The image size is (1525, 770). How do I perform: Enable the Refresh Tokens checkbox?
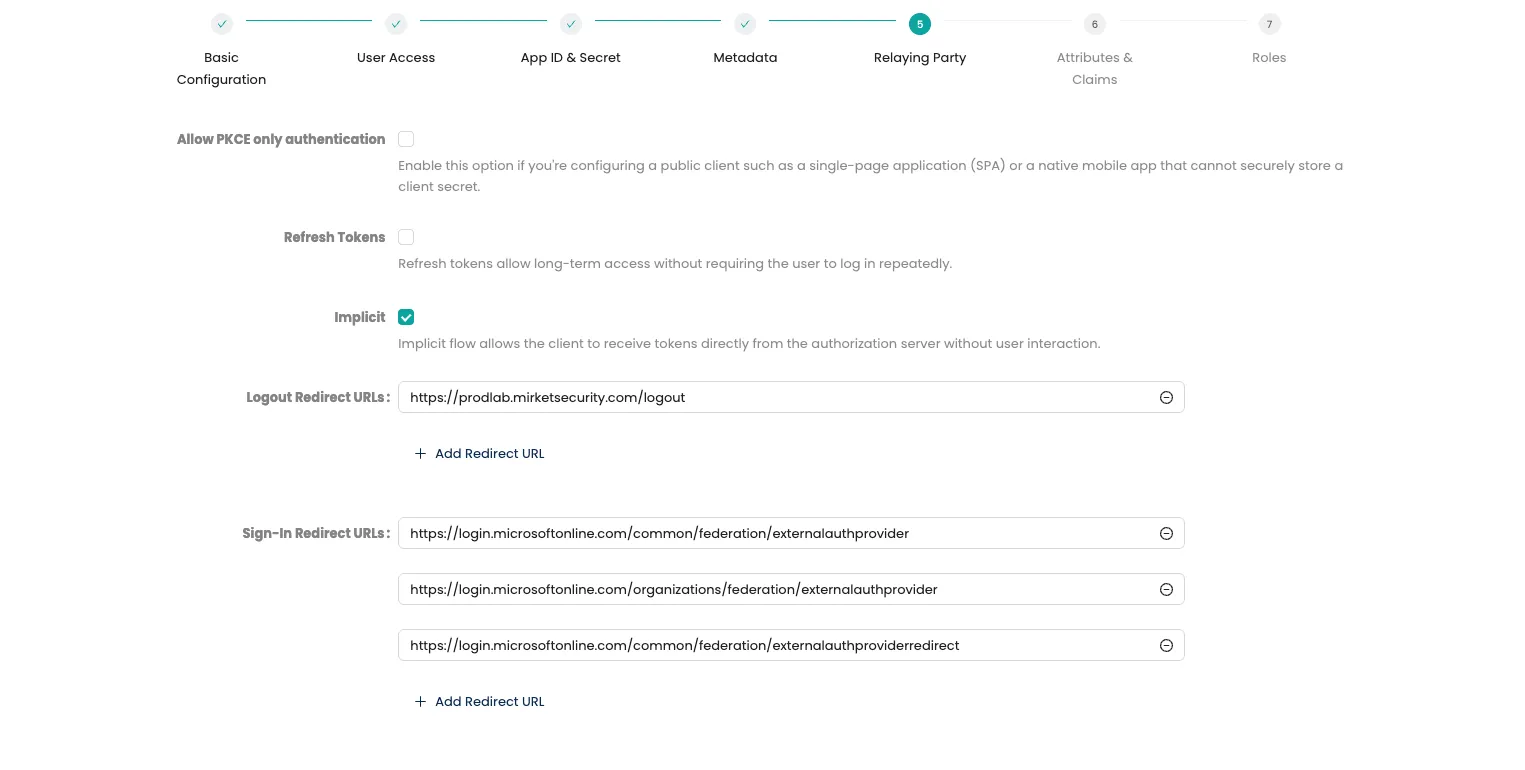(x=406, y=237)
